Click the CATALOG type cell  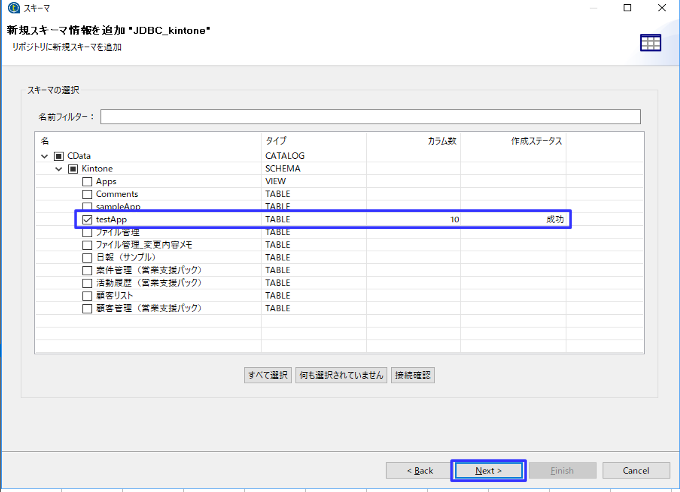point(285,156)
